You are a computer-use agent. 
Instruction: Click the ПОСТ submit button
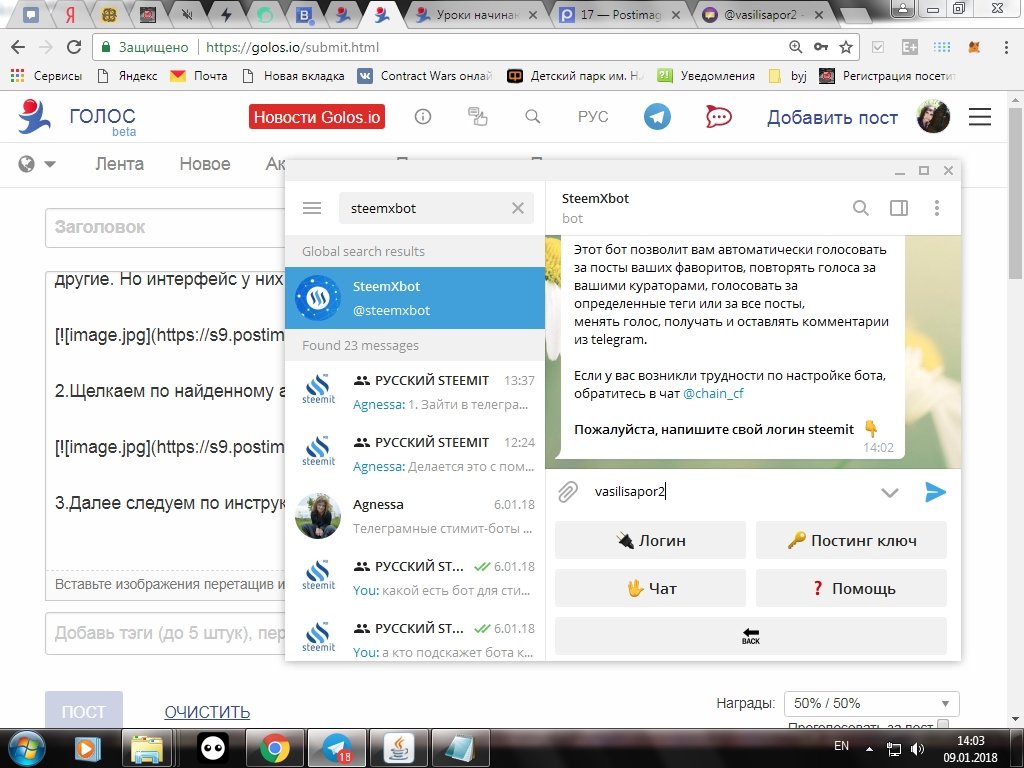[84, 711]
